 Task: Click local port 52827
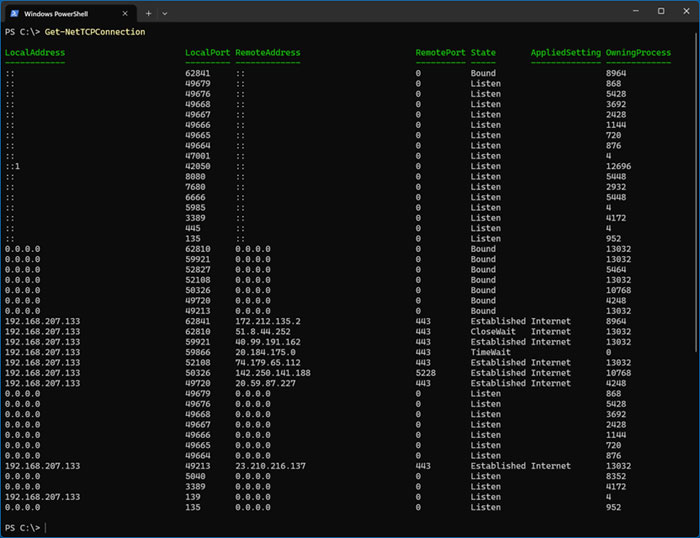198,269
